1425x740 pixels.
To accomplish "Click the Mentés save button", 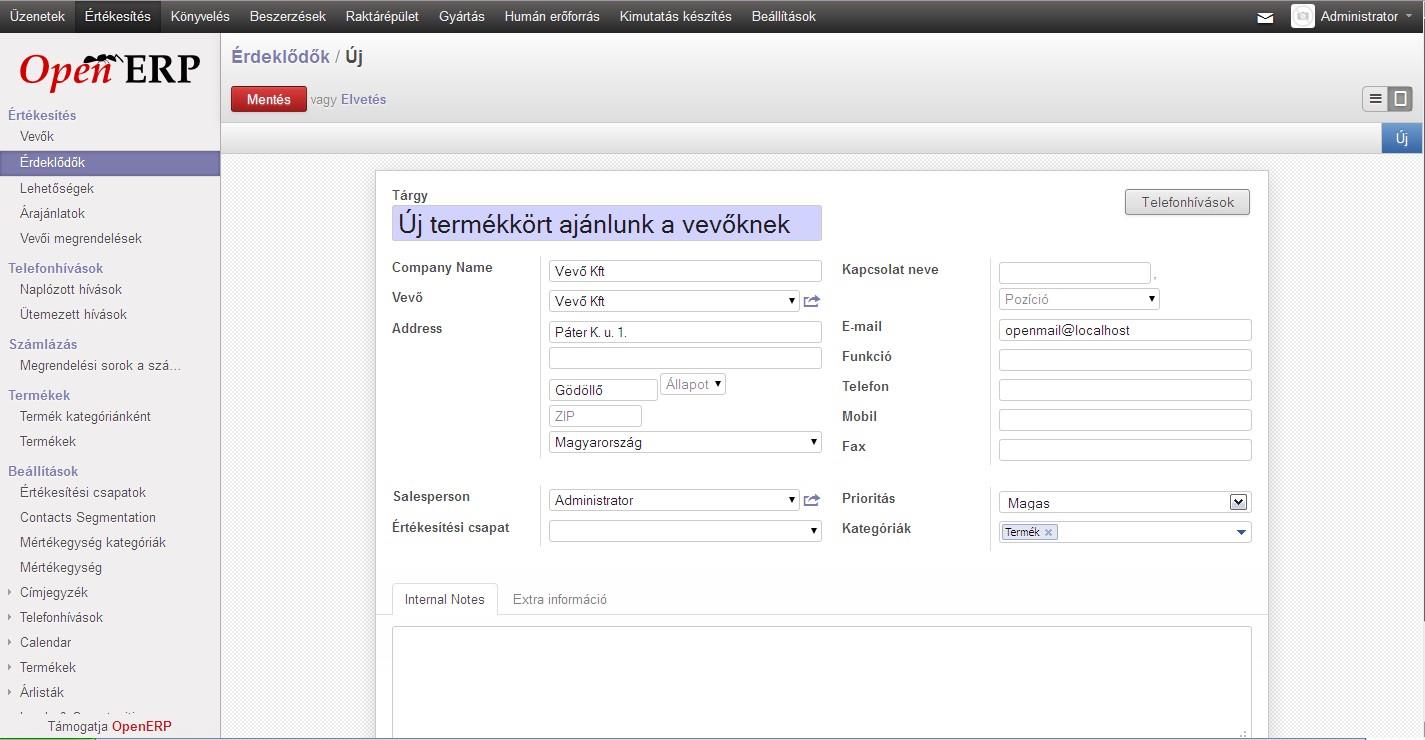I will 269,99.
